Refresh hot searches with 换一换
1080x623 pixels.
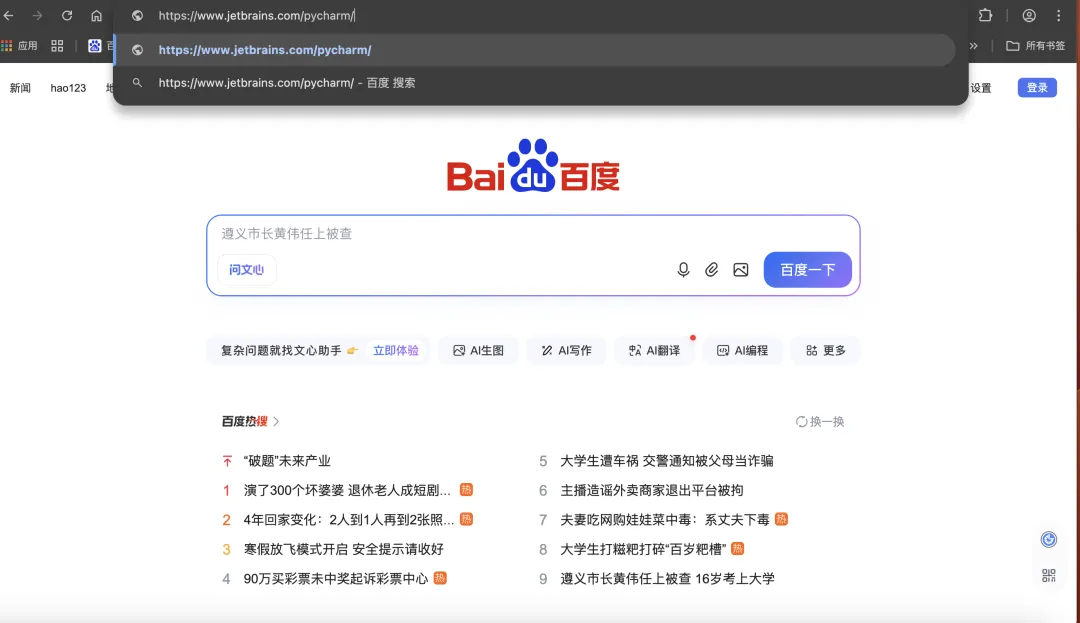(x=820, y=421)
